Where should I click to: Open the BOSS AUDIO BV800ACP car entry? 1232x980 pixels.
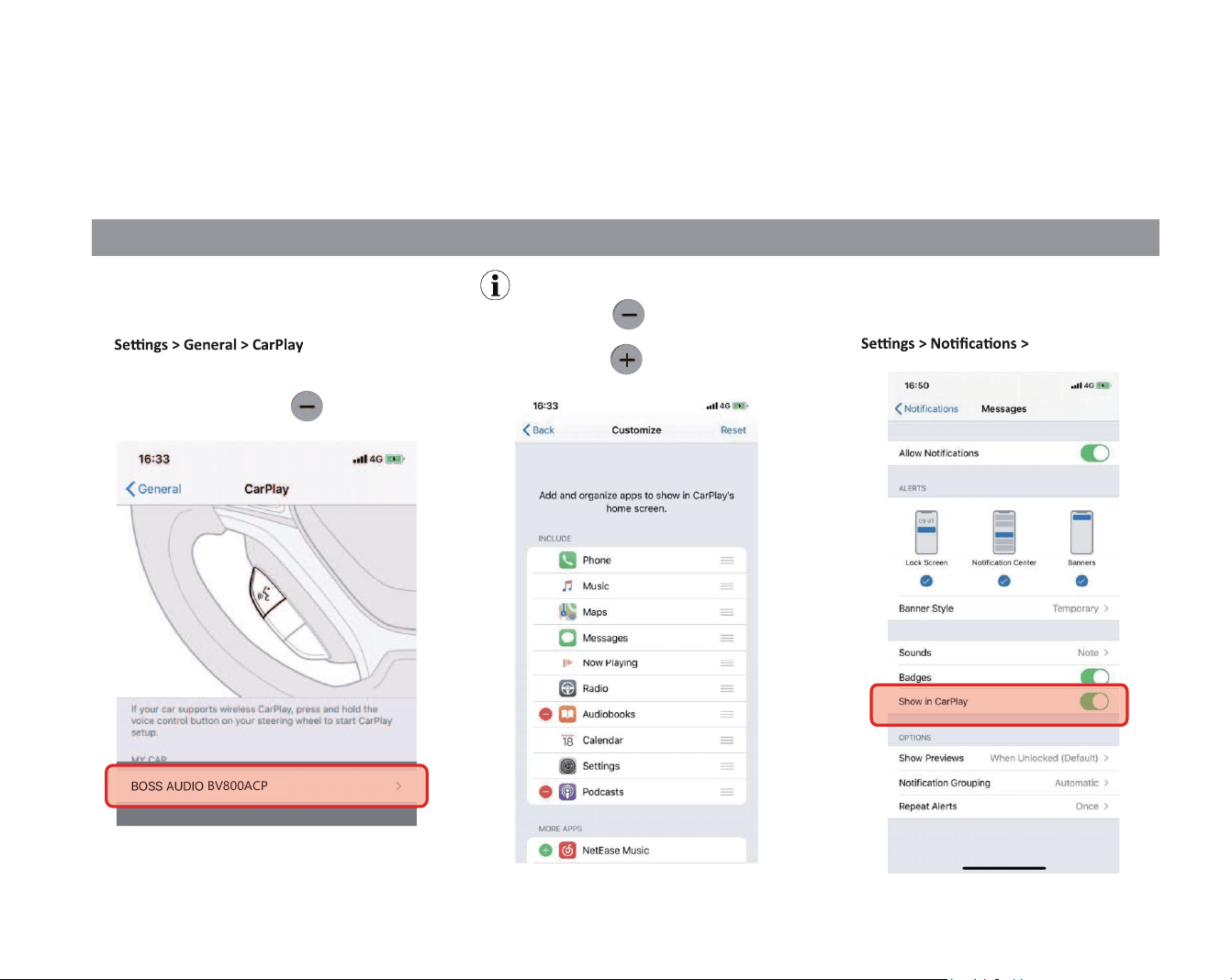[x=266, y=785]
